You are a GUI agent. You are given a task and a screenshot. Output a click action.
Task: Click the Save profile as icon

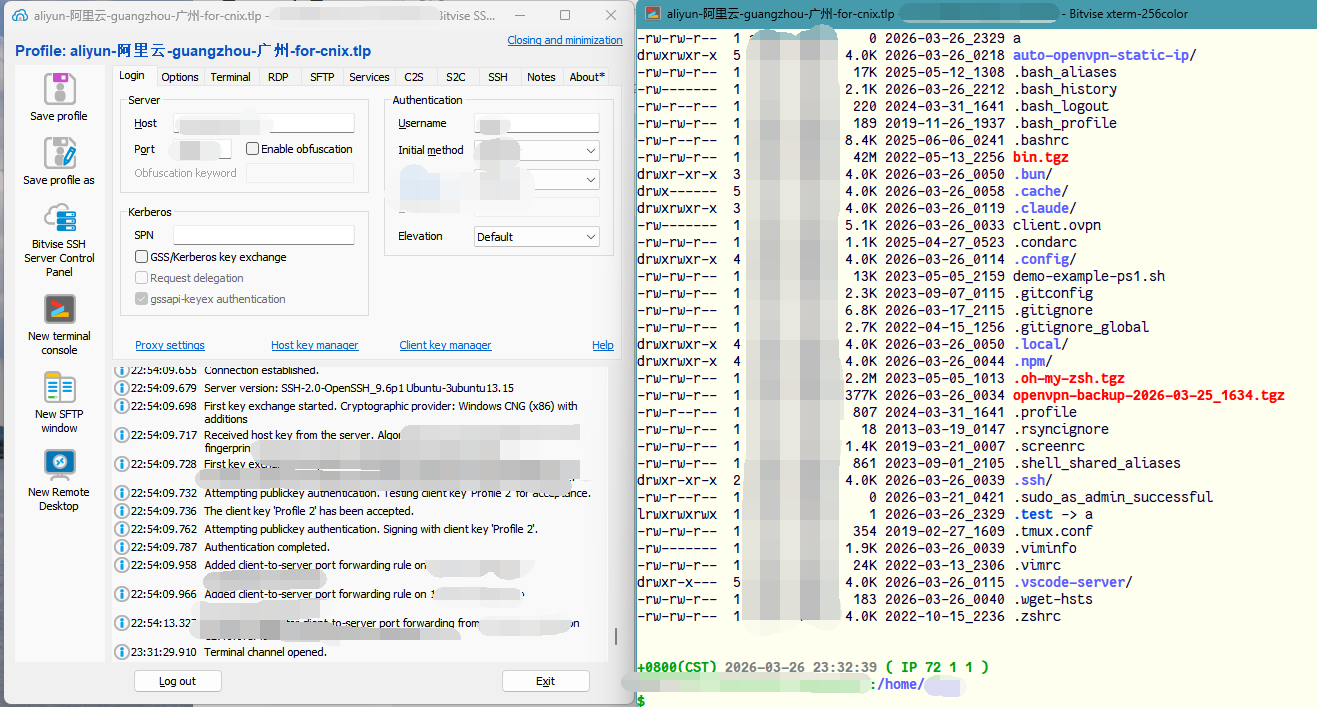tap(60, 153)
